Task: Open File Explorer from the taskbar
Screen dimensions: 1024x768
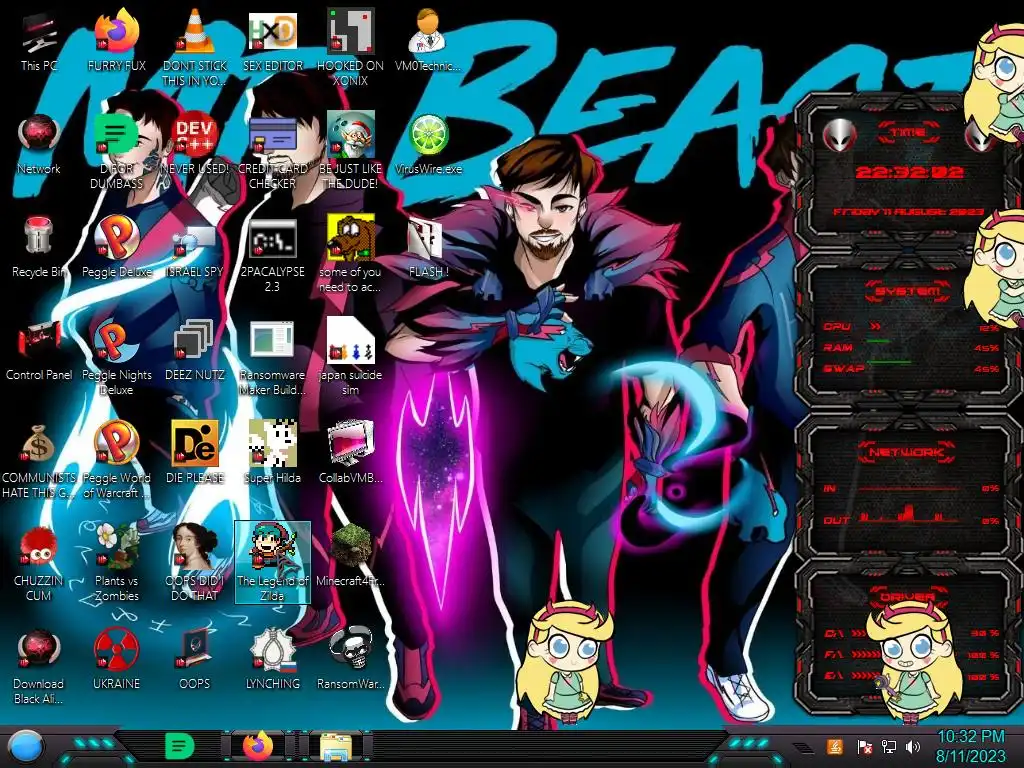Action: pos(336,746)
